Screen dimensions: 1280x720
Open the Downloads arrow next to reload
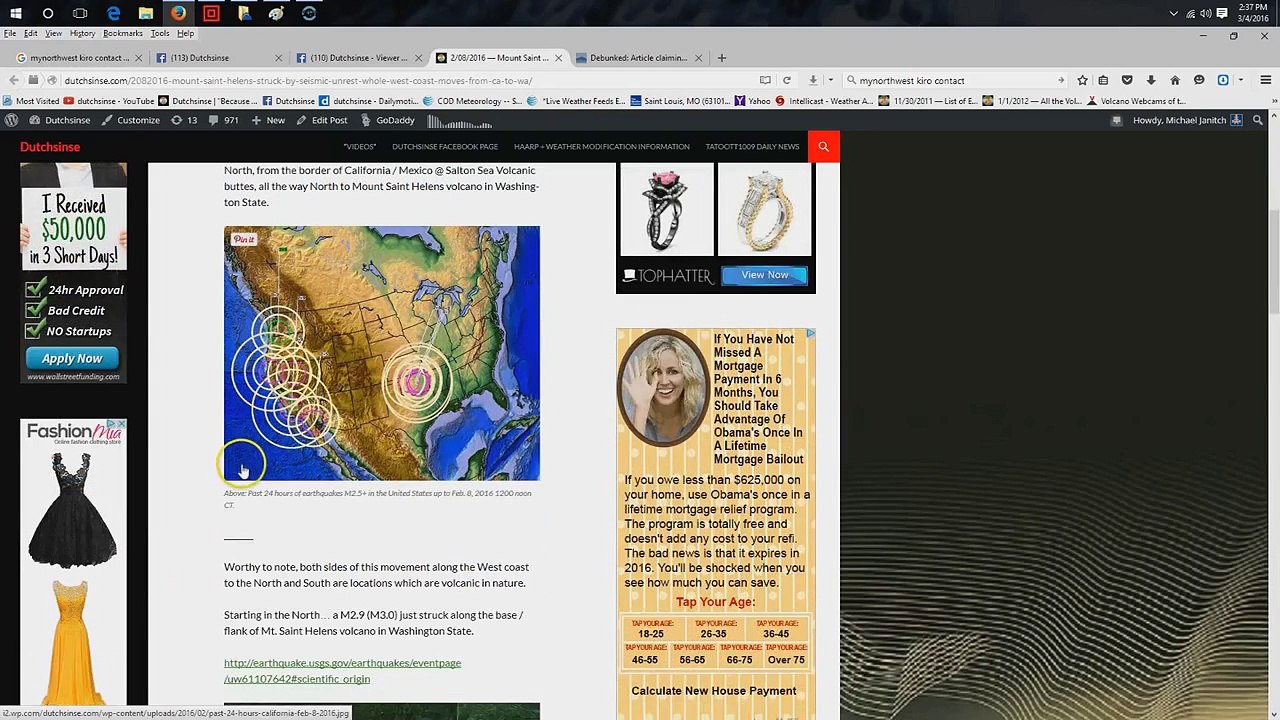point(813,80)
